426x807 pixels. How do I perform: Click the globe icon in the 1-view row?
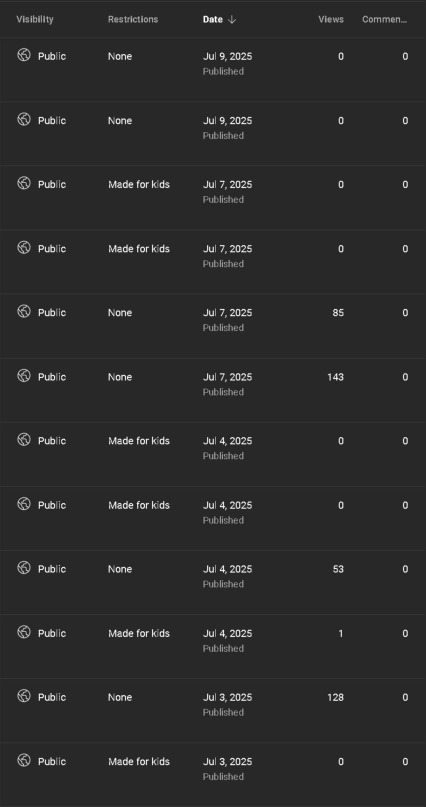pyautogui.click(x=24, y=632)
